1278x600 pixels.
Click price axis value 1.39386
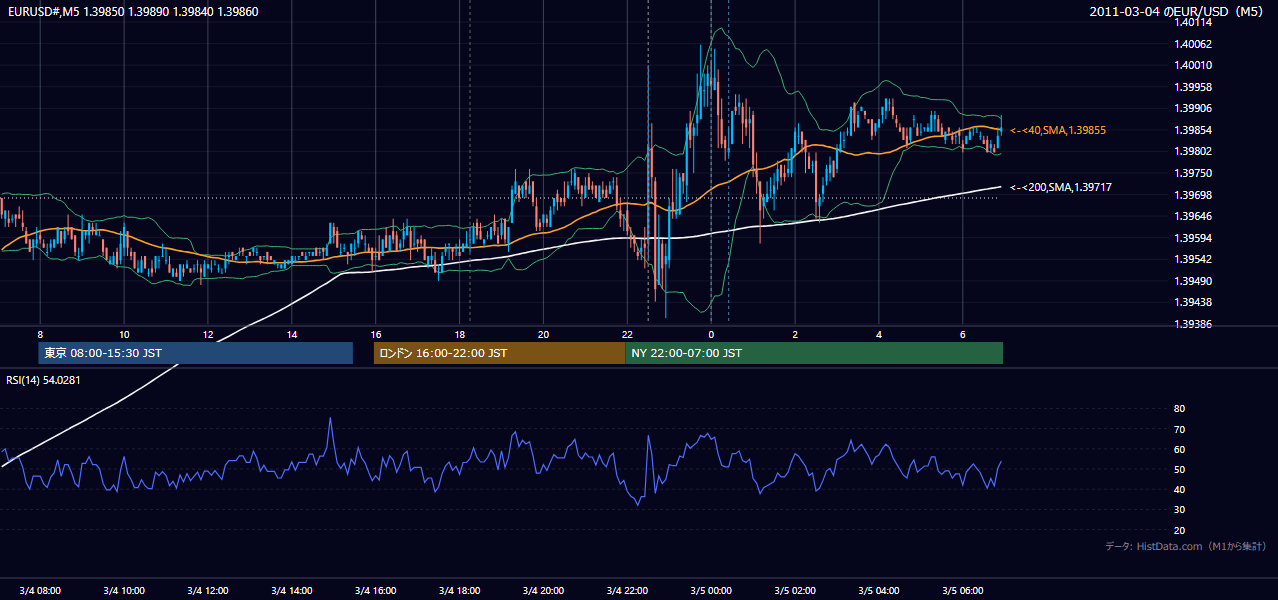[x=1195, y=324]
